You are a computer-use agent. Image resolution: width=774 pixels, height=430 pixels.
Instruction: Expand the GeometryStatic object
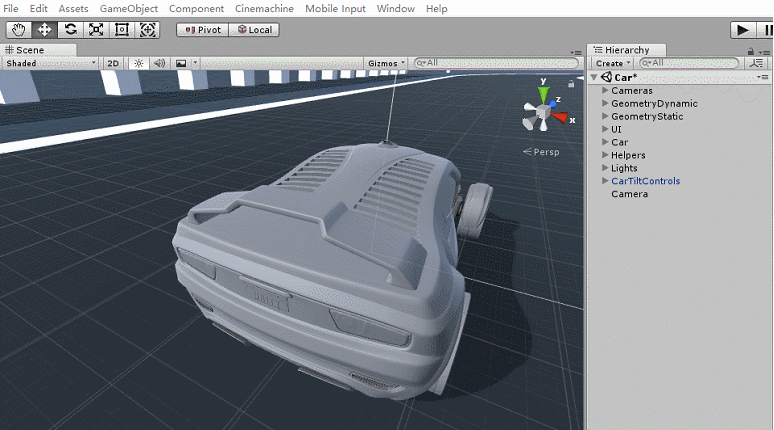pos(605,116)
